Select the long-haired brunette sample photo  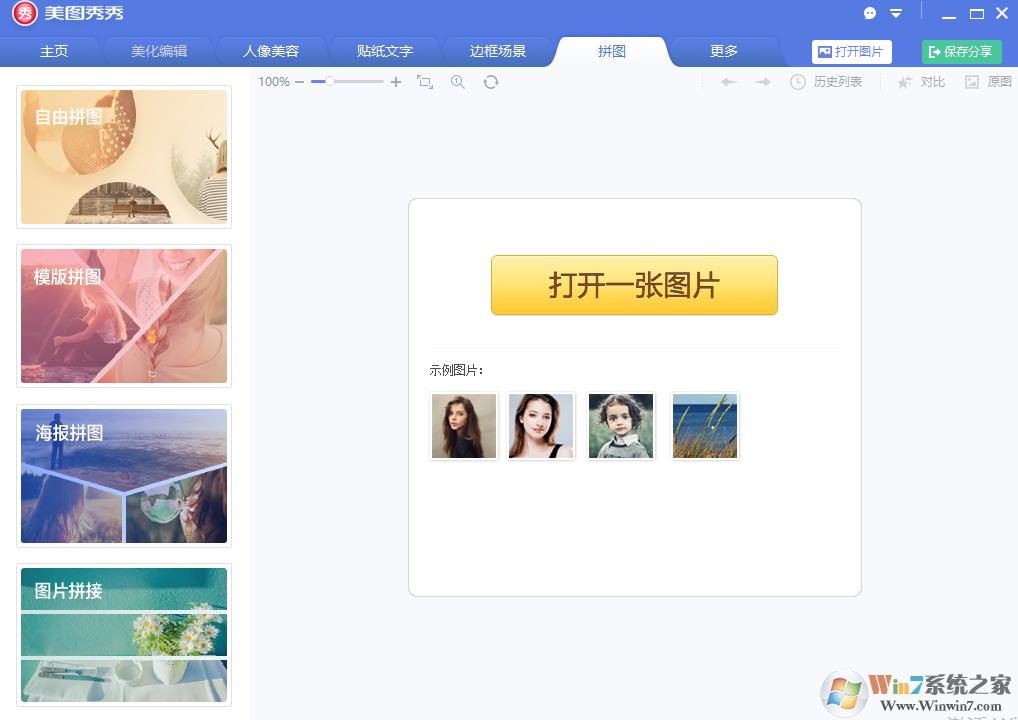[464, 426]
